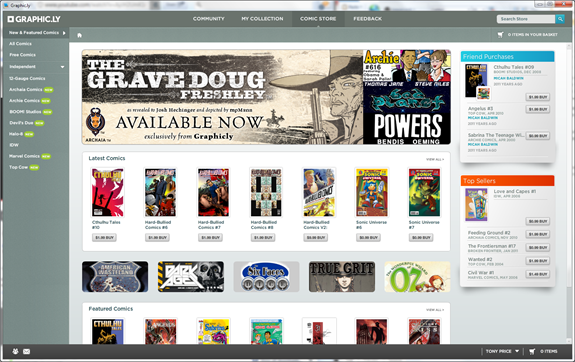Open the Archie #616 banner tile
The image size is (575, 362).
[x=407, y=65]
